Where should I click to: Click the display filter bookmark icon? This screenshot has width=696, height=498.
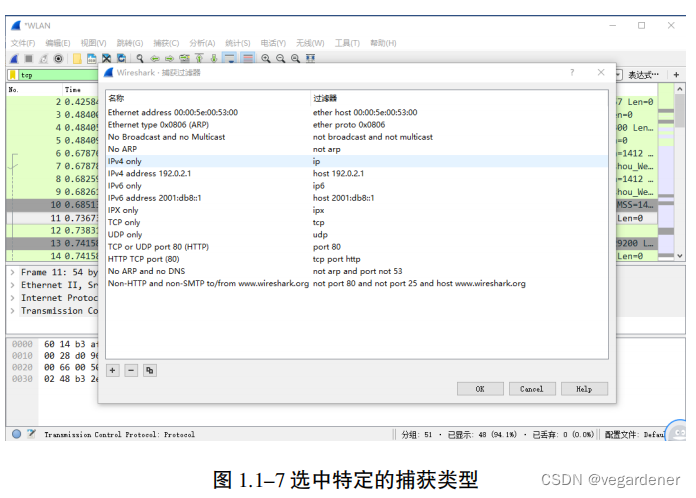click(x=13, y=75)
